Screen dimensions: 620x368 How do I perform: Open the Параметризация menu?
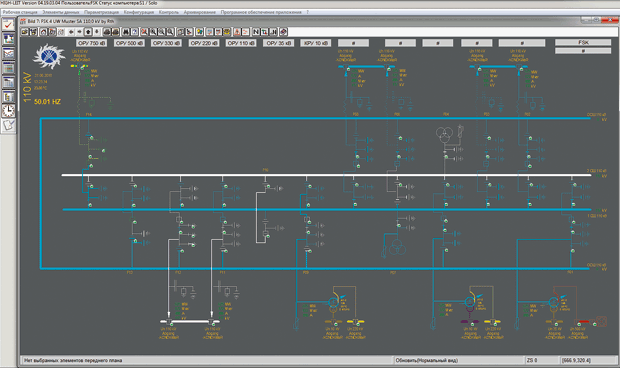(x=101, y=12)
